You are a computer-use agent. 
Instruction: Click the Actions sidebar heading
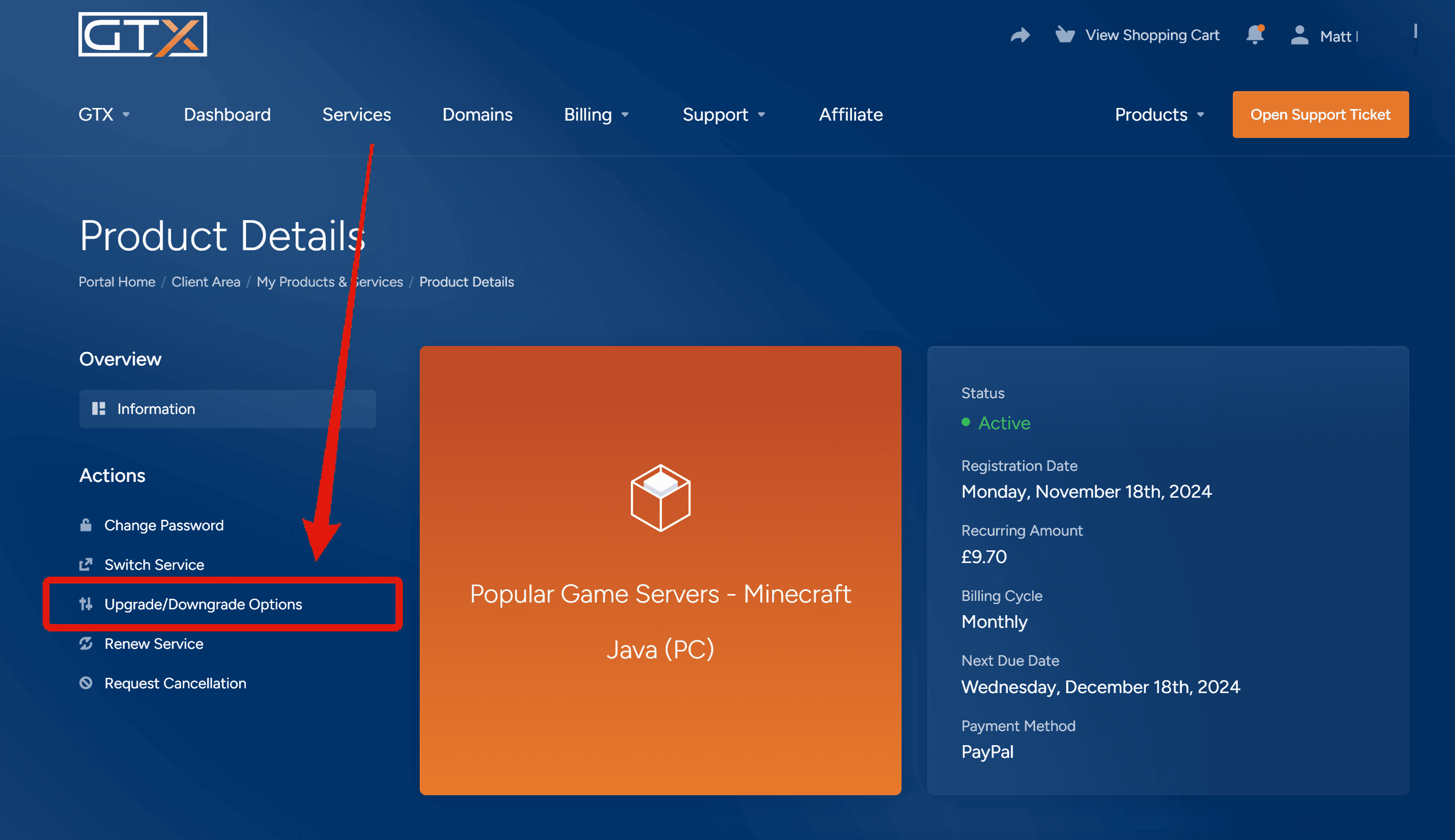click(x=112, y=476)
